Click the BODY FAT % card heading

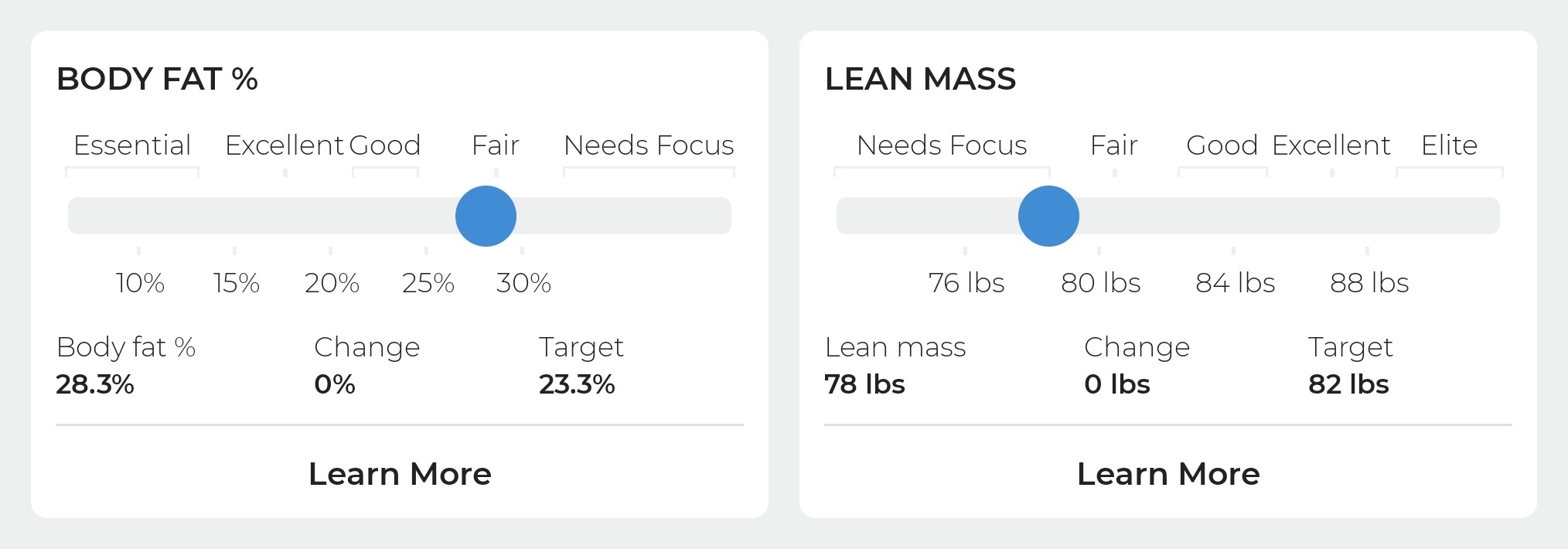157,79
